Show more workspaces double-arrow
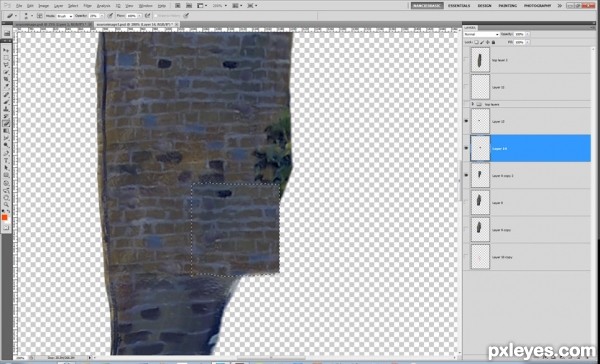The width and height of the screenshot is (600, 364). pos(559,6)
